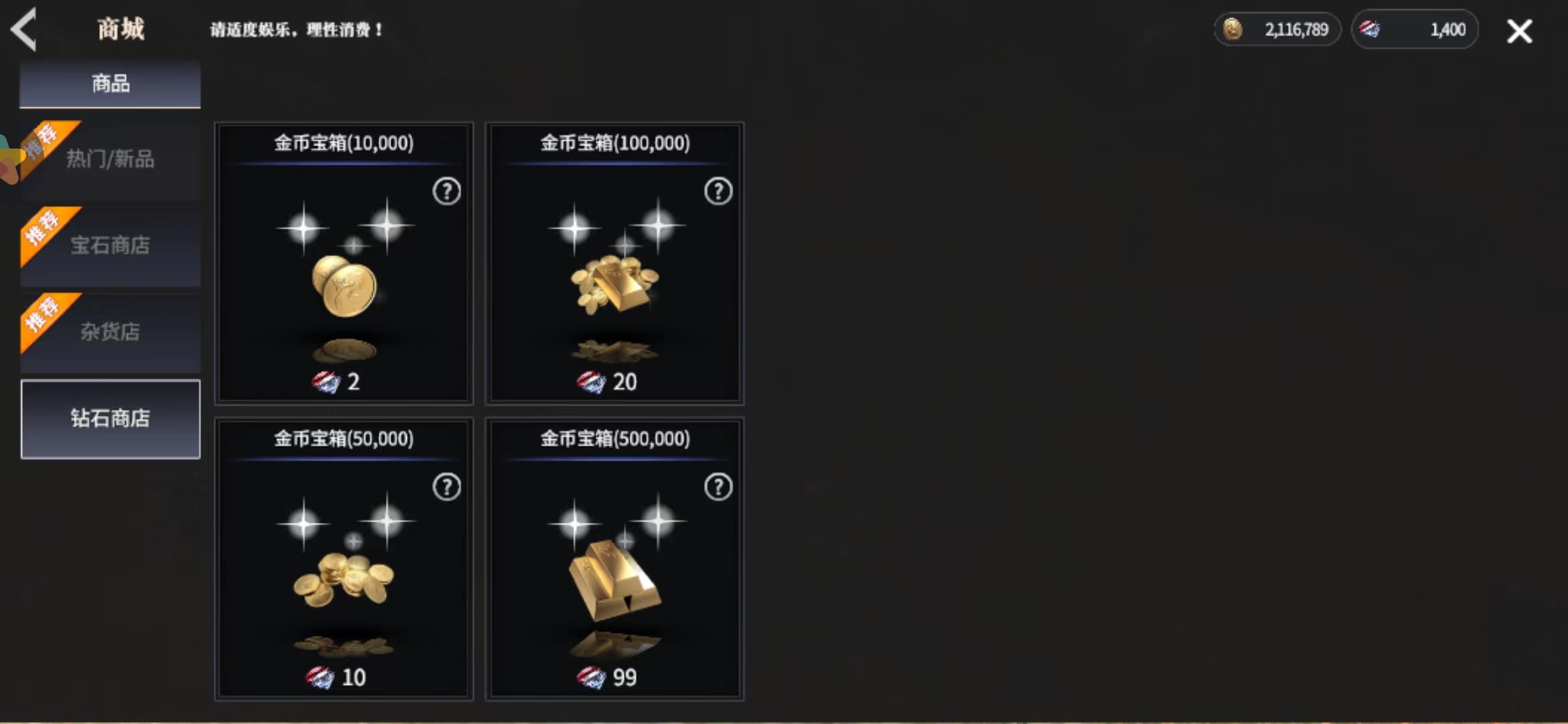1568x724 pixels.
Task: Open the 杂货店 tab
Action: click(111, 331)
